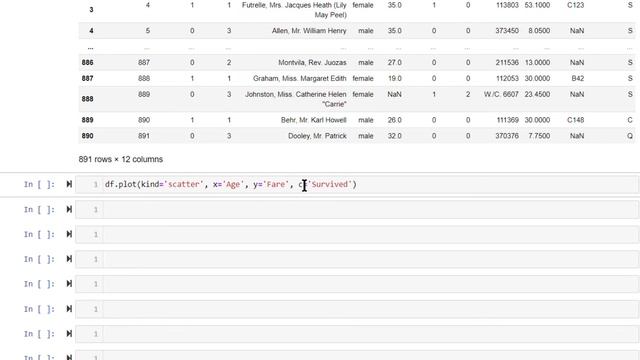Click '891 rows × 12 columns' summary text
Screen dimensions: 640x360
pyautogui.click(x=121, y=159)
